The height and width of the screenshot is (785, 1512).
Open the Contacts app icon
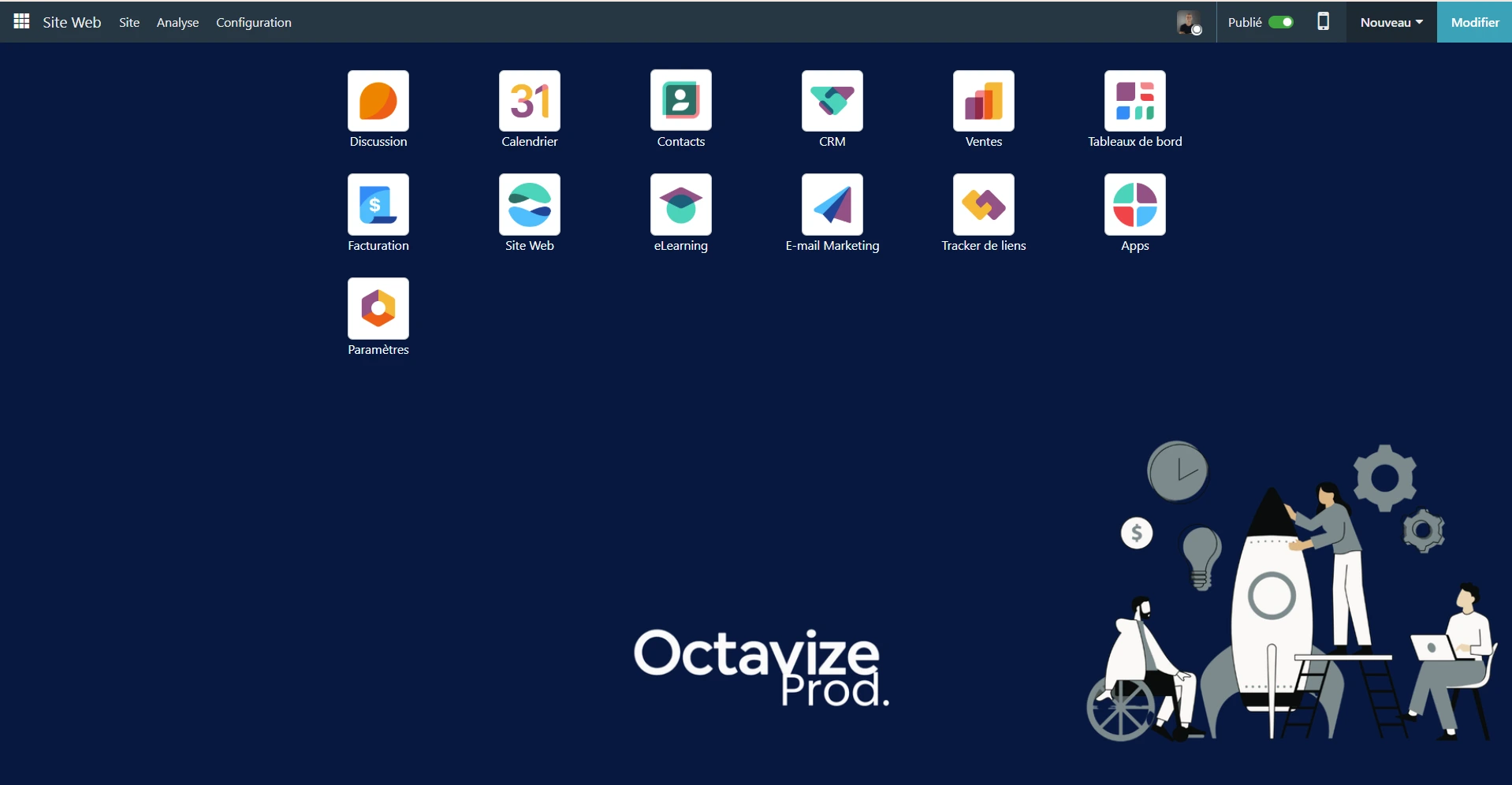[681, 101]
